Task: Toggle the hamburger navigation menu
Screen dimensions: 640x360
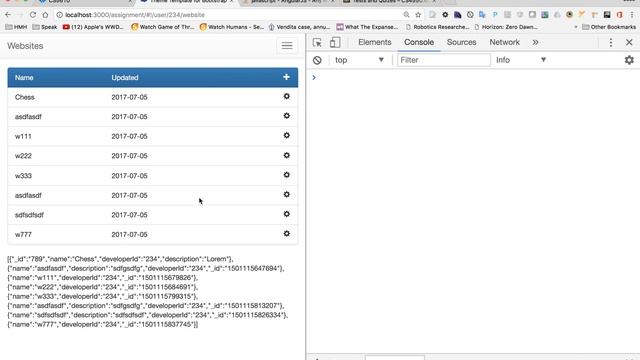Action: pyautogui.click(x=287, y=45)
